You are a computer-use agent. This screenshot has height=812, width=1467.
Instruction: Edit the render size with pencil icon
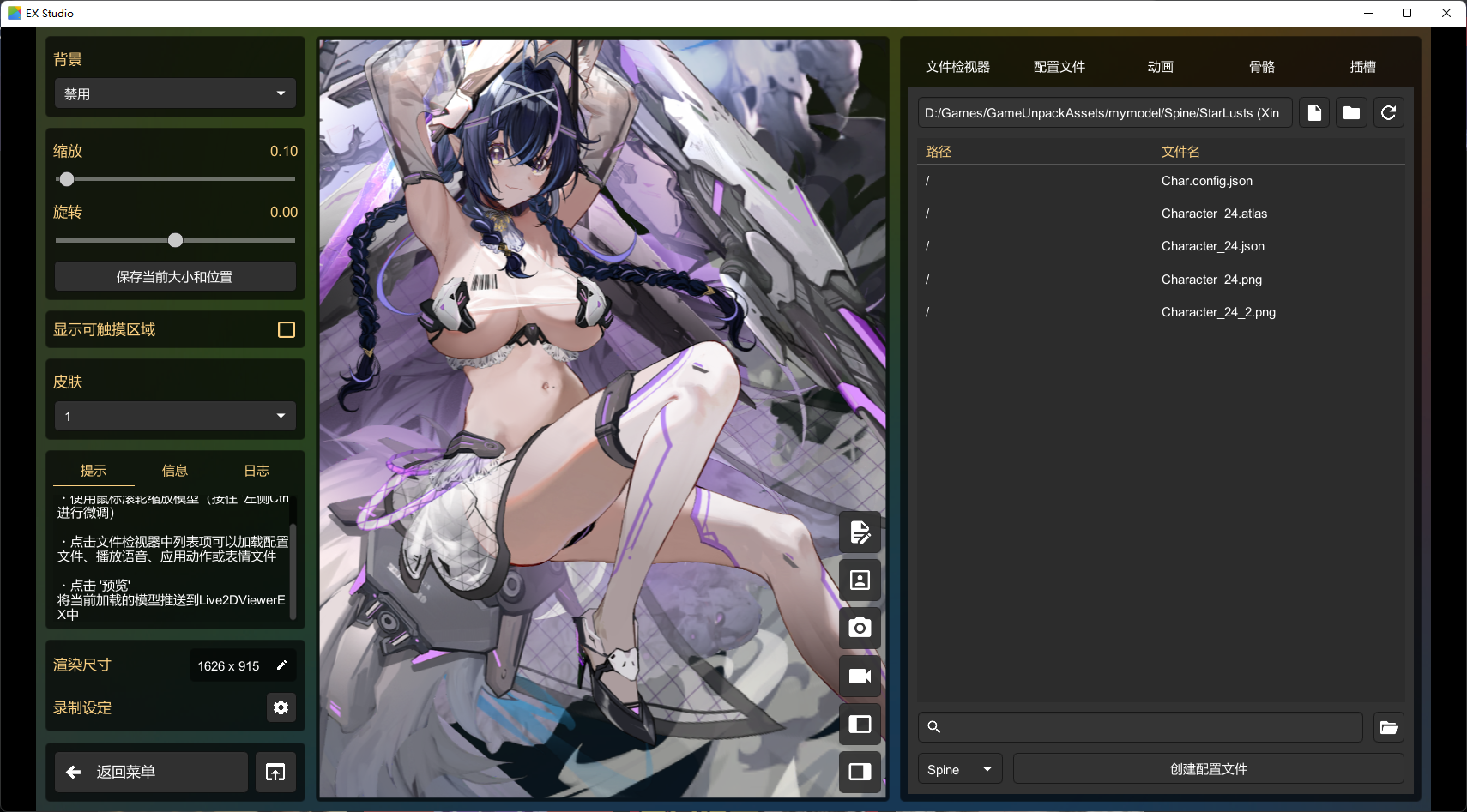tap(281, 665)
